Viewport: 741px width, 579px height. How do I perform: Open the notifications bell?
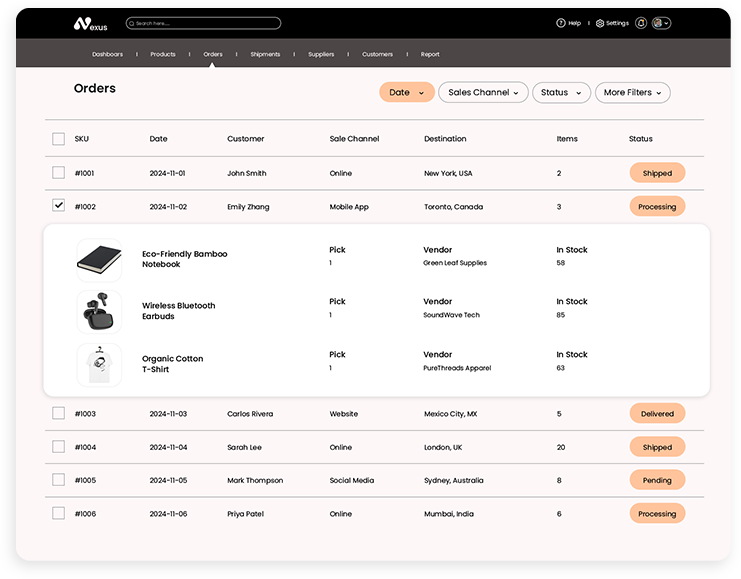(641, 23)
